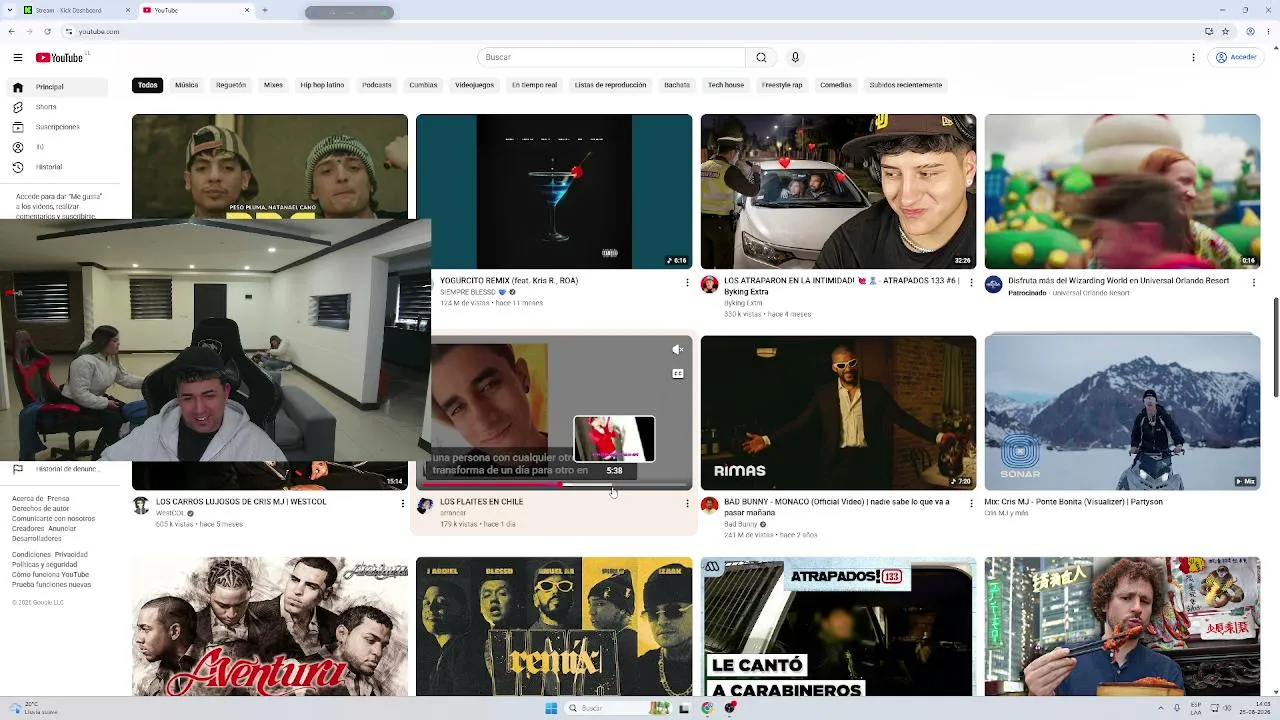
Task: Select the Bachata filter chip
Action: pos(677,85)
